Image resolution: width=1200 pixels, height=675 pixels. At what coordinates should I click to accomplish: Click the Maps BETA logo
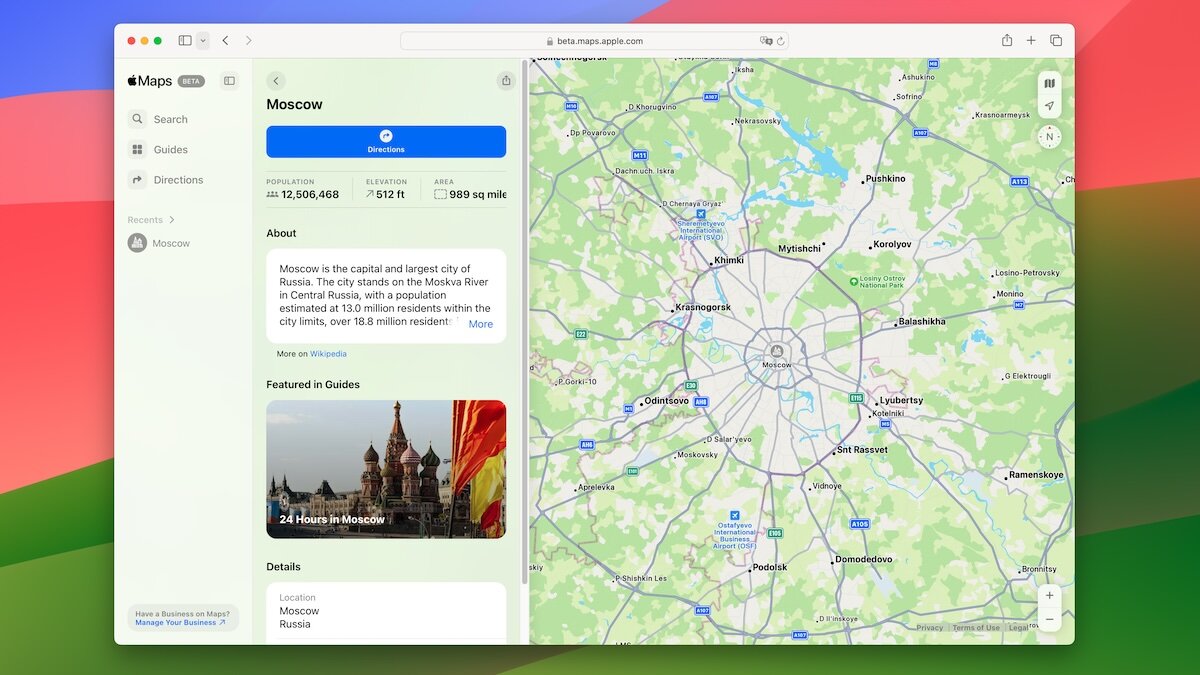pyautogui.click(x=166, y=81)
